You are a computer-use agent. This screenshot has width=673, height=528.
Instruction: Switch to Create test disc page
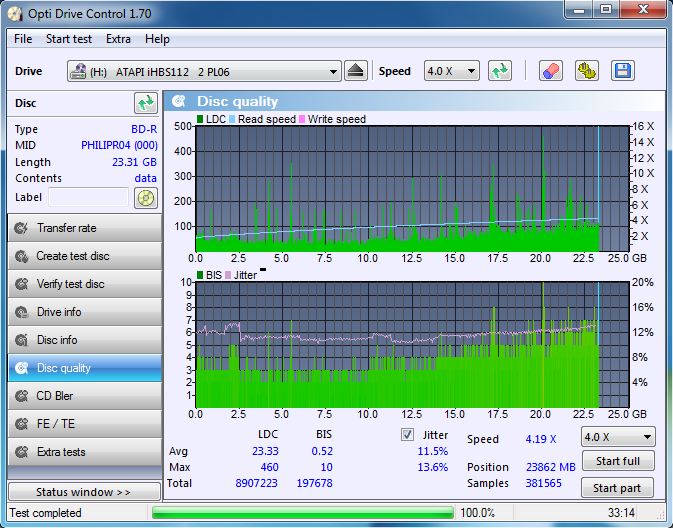(85, 256)
